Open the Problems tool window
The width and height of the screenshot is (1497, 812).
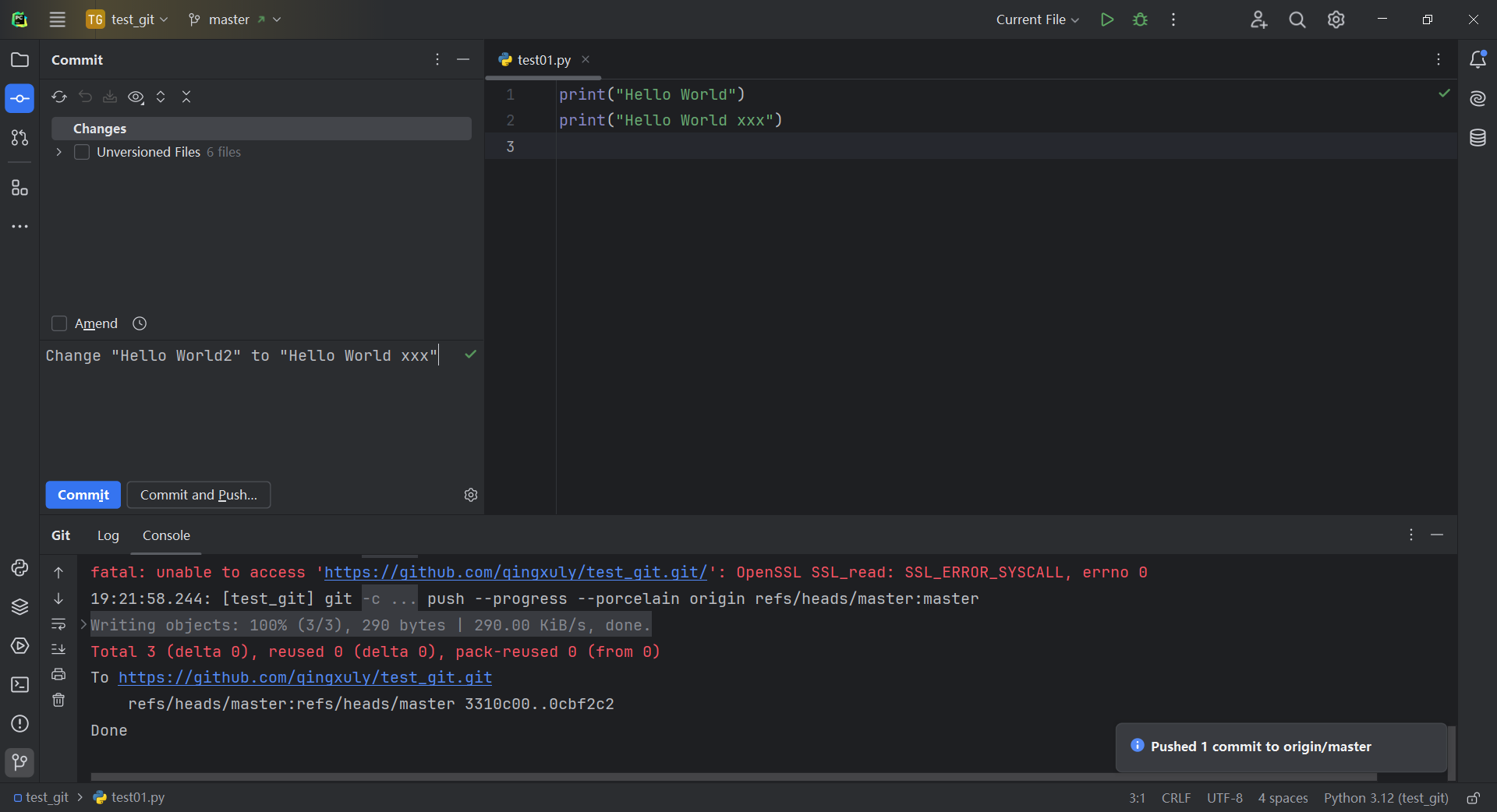point(19,724)
